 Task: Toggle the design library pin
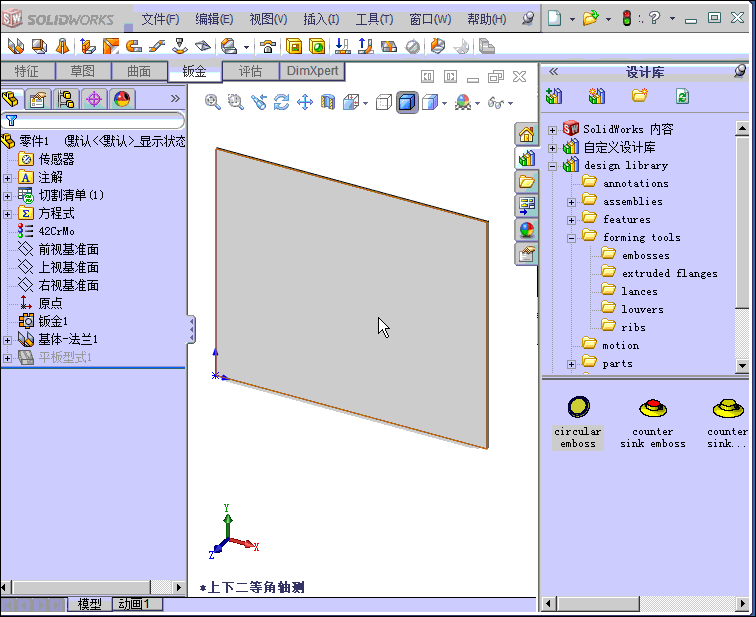(x=740, y=72)
